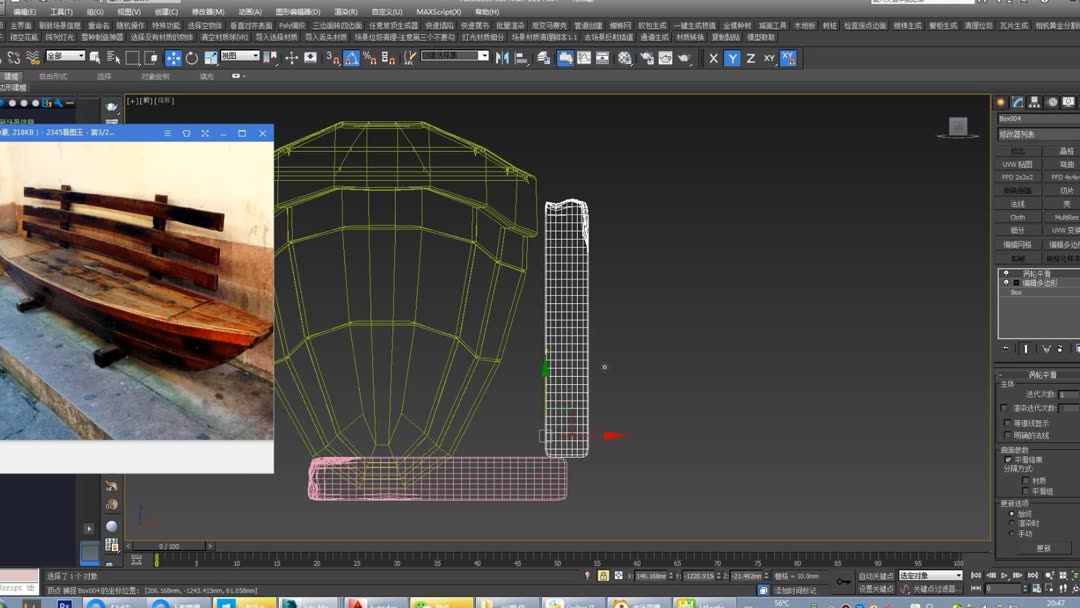Screen dimensions: 1080x608
Task: Enable the 等值线显示 checkbox
Action: pos(1005,423)
